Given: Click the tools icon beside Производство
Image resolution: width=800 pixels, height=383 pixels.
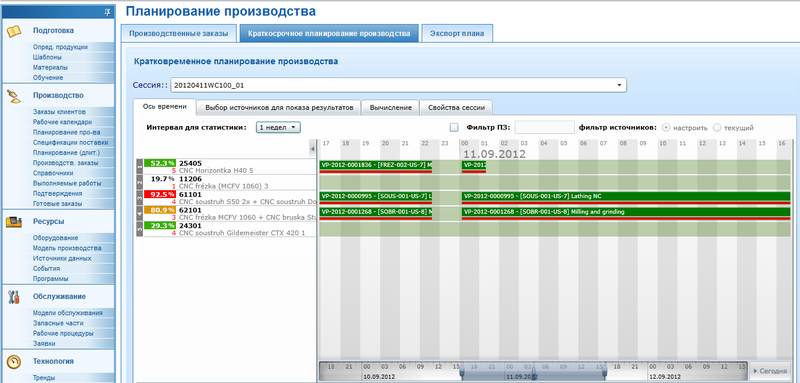Looking at the screenshot, I should pyautogui.click(x=14, y=96).
